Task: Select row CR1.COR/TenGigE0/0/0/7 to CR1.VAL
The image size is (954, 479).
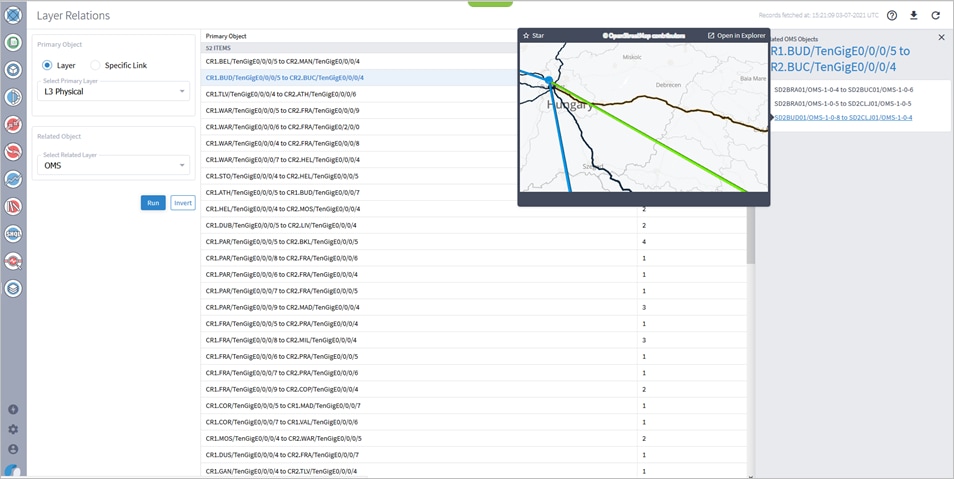Action: tap(473, 422)
